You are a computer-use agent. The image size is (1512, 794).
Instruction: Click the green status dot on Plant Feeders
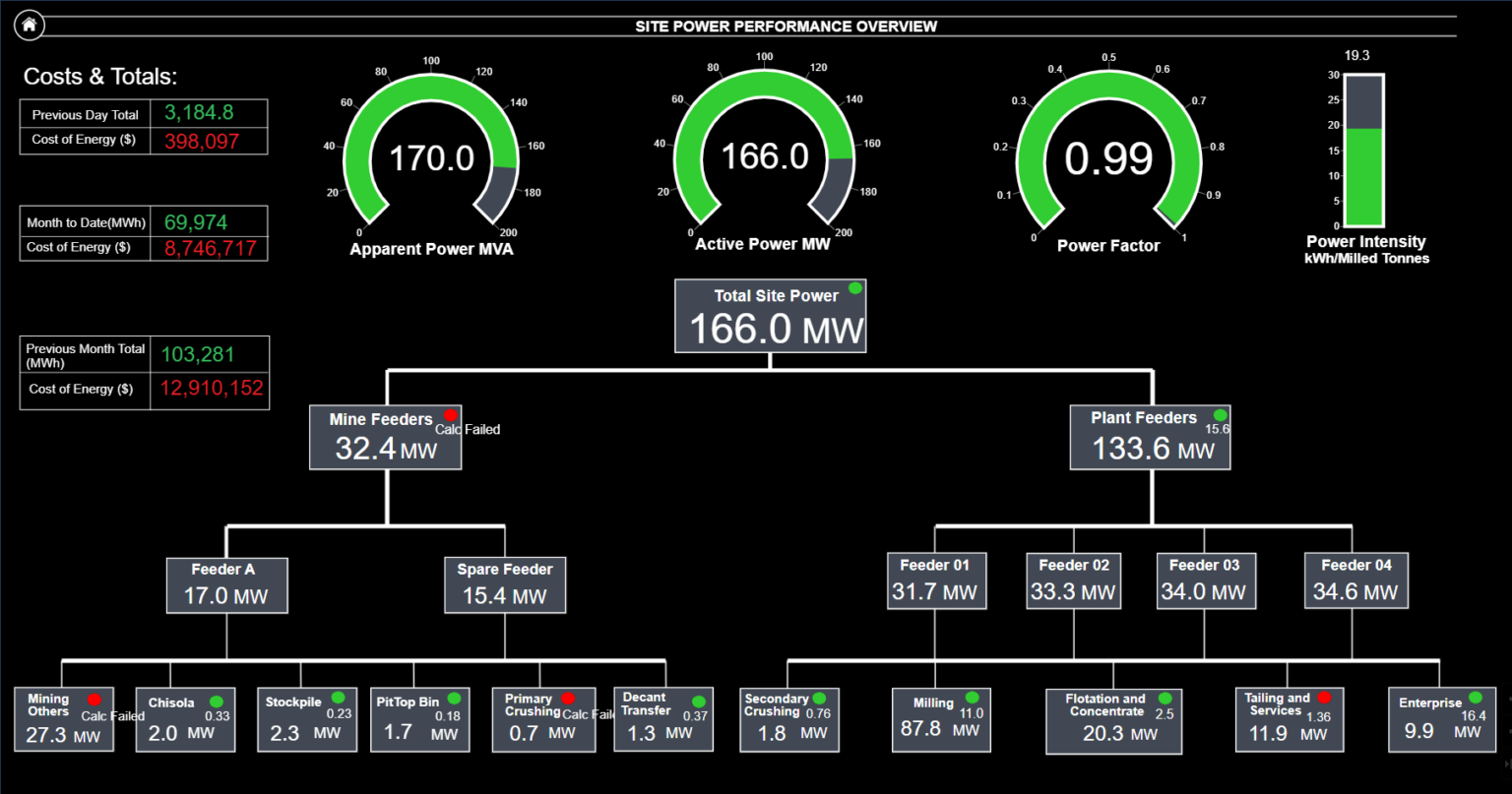pos(1220,414)
